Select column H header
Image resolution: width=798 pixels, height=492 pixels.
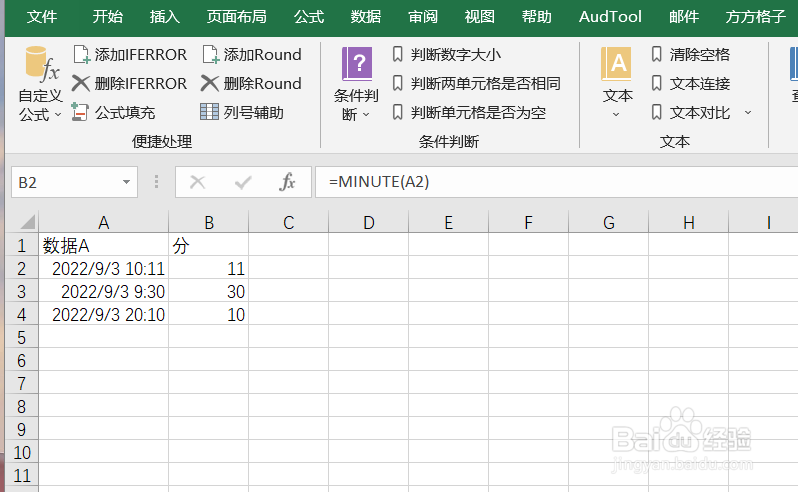tap(689, 222)
